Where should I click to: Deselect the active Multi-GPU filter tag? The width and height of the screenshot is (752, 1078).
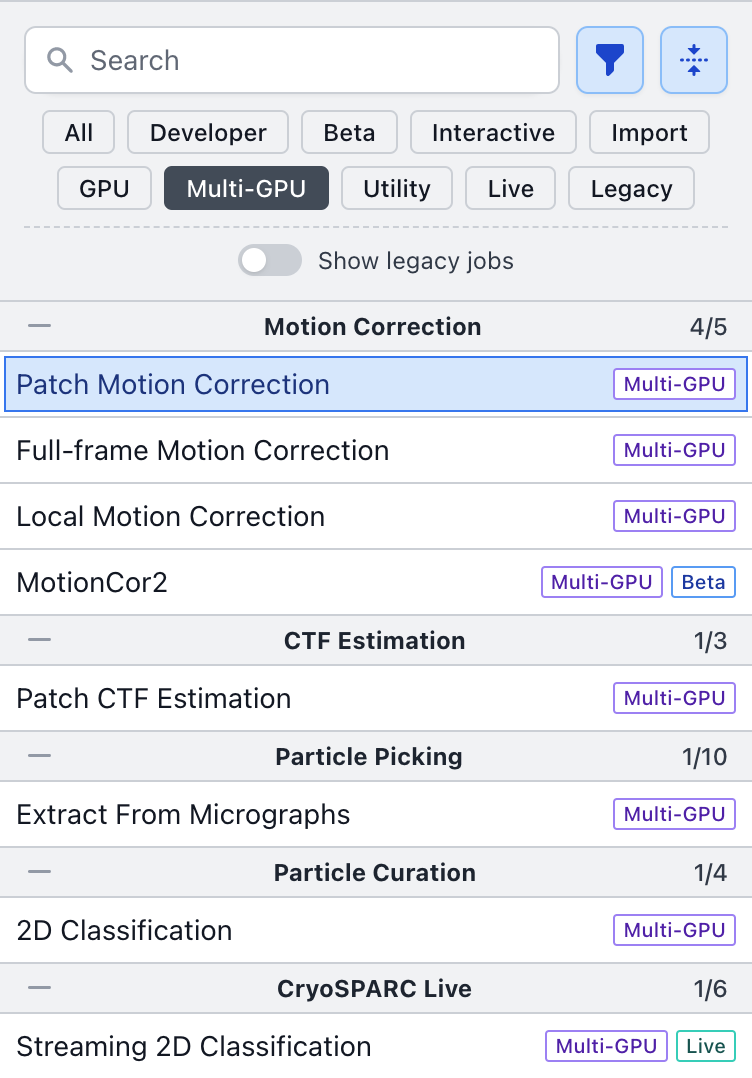pos(246,188)
